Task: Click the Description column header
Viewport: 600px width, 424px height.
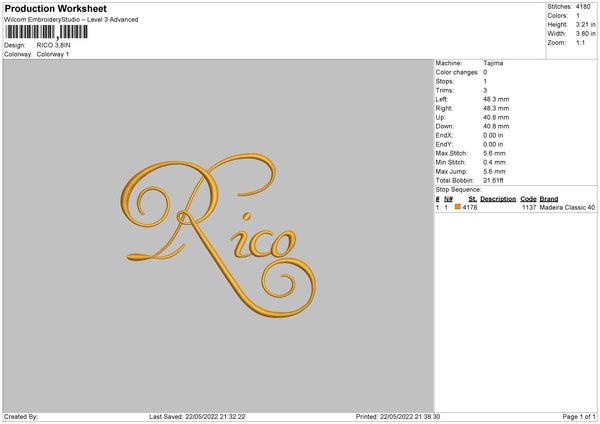Action: tap(497, 198)
